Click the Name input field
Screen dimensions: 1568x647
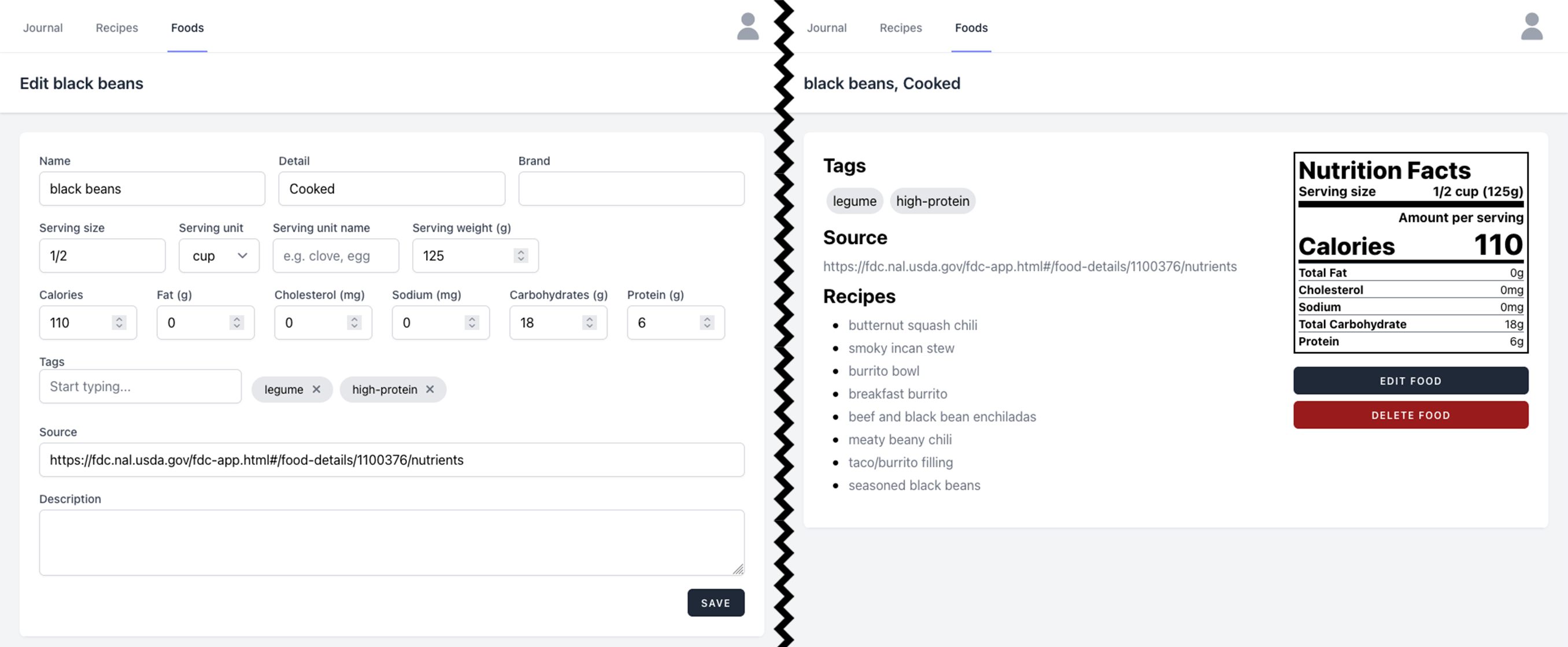(152, 188)
